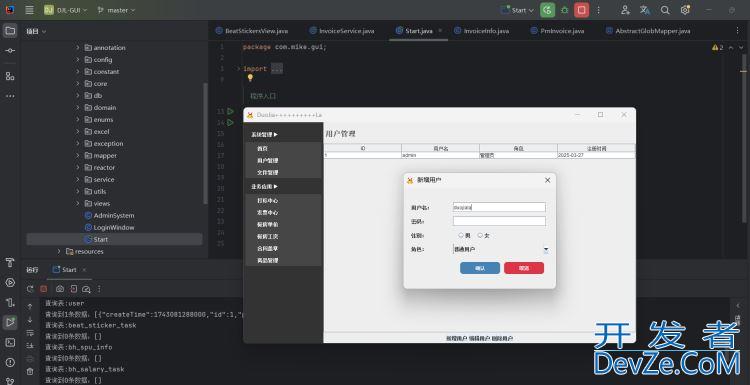This screenshot has height=385, width=750.
Task: Stop the process in Run panel toolbar
Action: click(x=44, y=289)
